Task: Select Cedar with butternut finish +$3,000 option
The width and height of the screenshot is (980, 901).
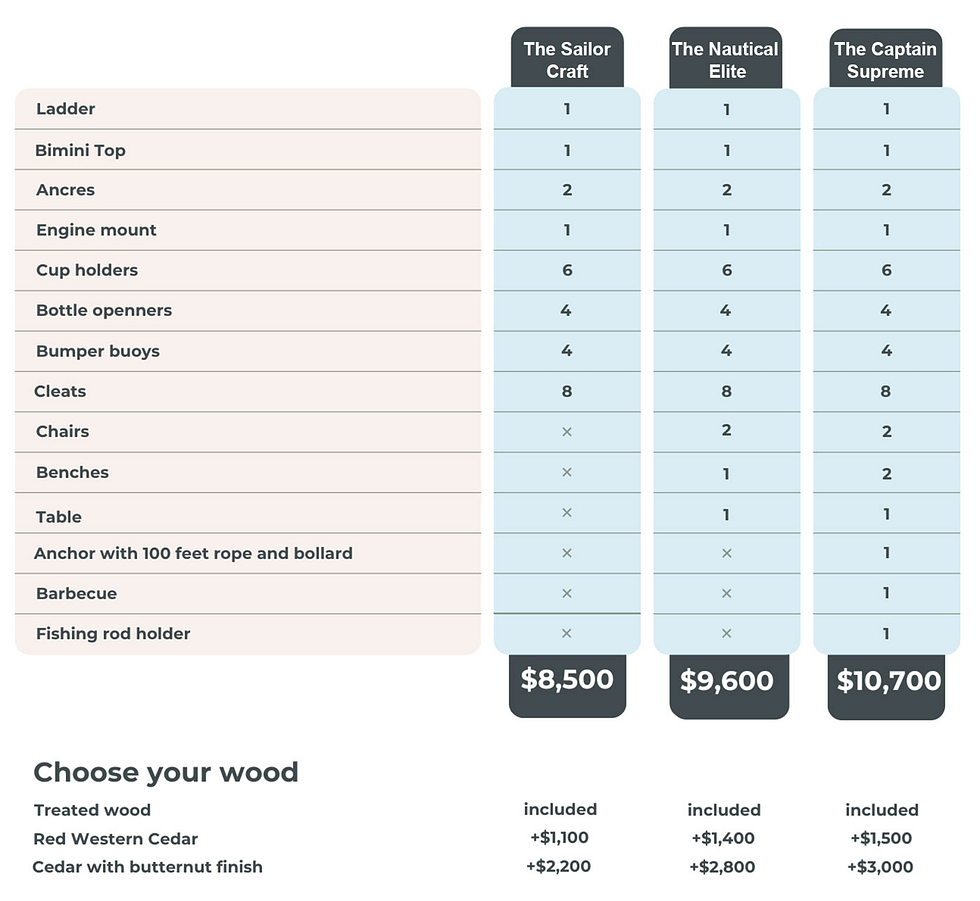Action: tap(880, 867)
